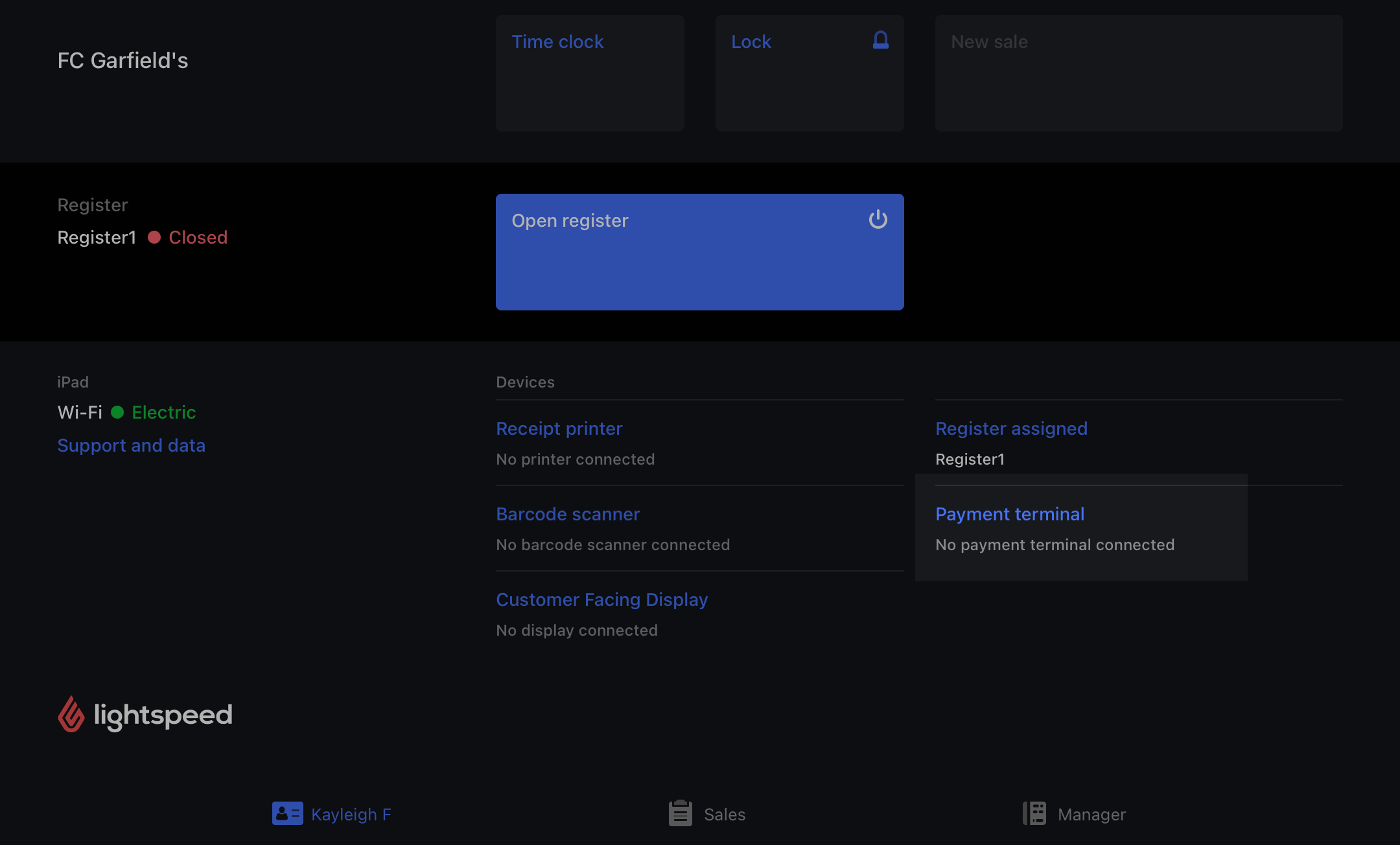Open Register assigned settings
The image size is (1400, 845).
[x=1011, y=428]
